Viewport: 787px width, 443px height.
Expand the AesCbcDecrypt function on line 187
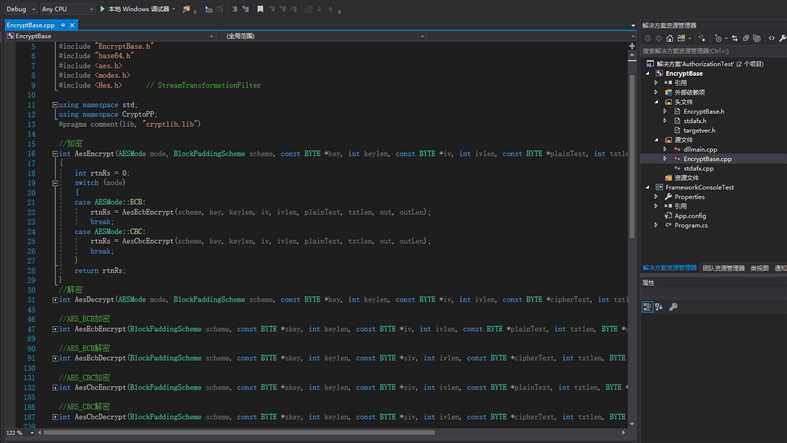[55, 417]
